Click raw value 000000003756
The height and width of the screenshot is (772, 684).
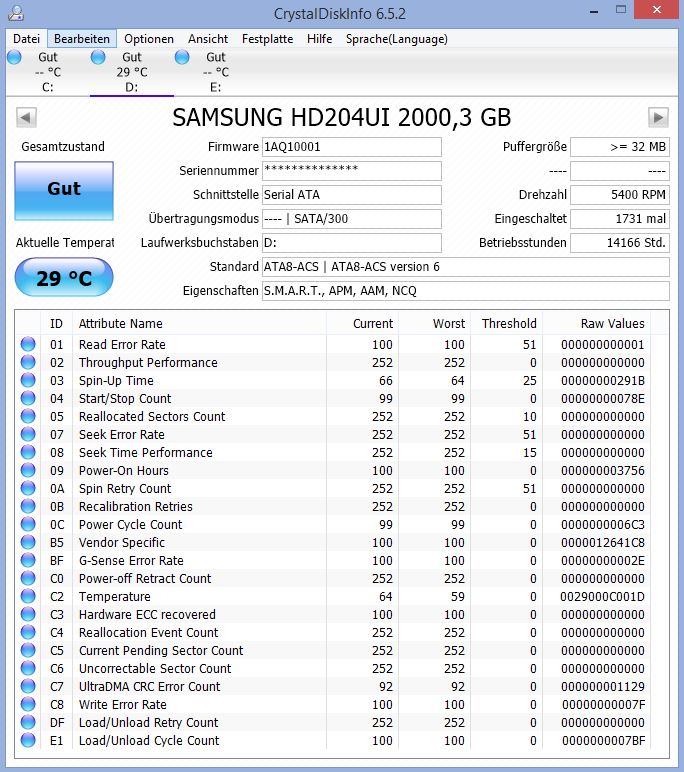603,470
